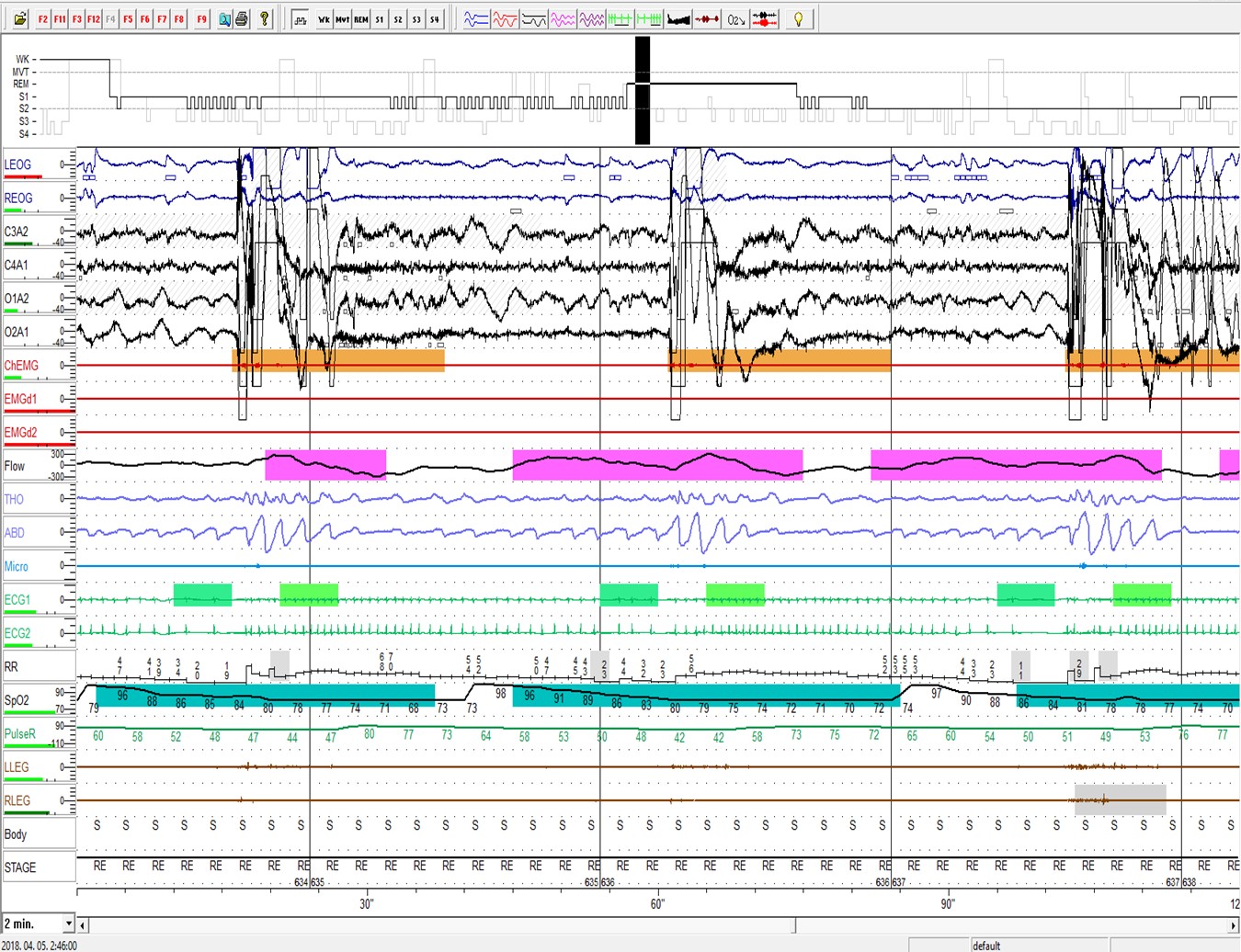Toggle the REM sleep stage button
The width and height of the screenshot is (1241, 952).
[360, 18]
